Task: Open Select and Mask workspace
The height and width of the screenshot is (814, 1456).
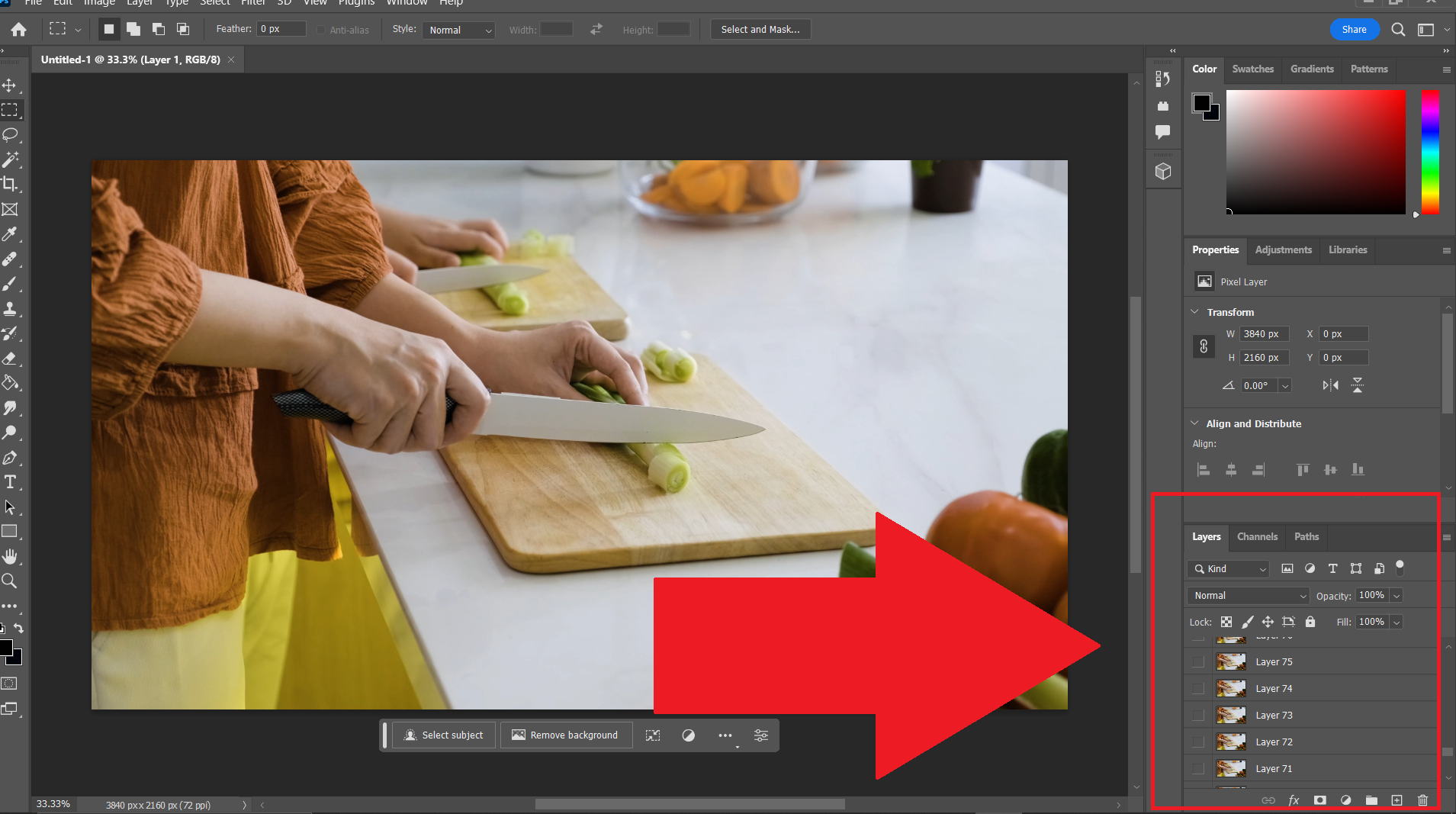Action: 760,29
